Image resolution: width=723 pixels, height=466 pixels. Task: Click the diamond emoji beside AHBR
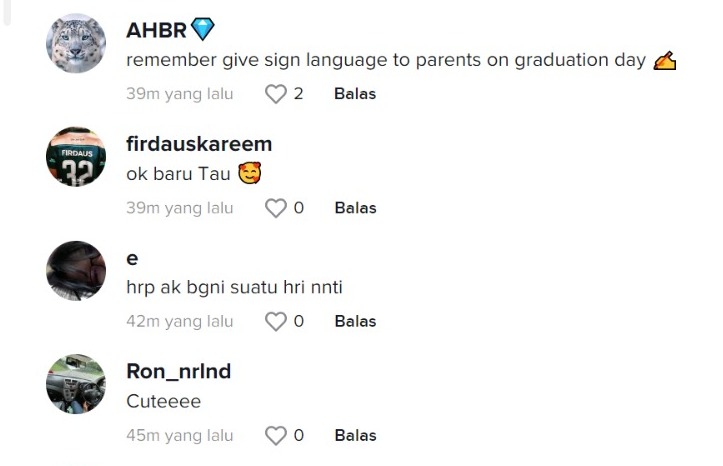(x=203, y=30)
